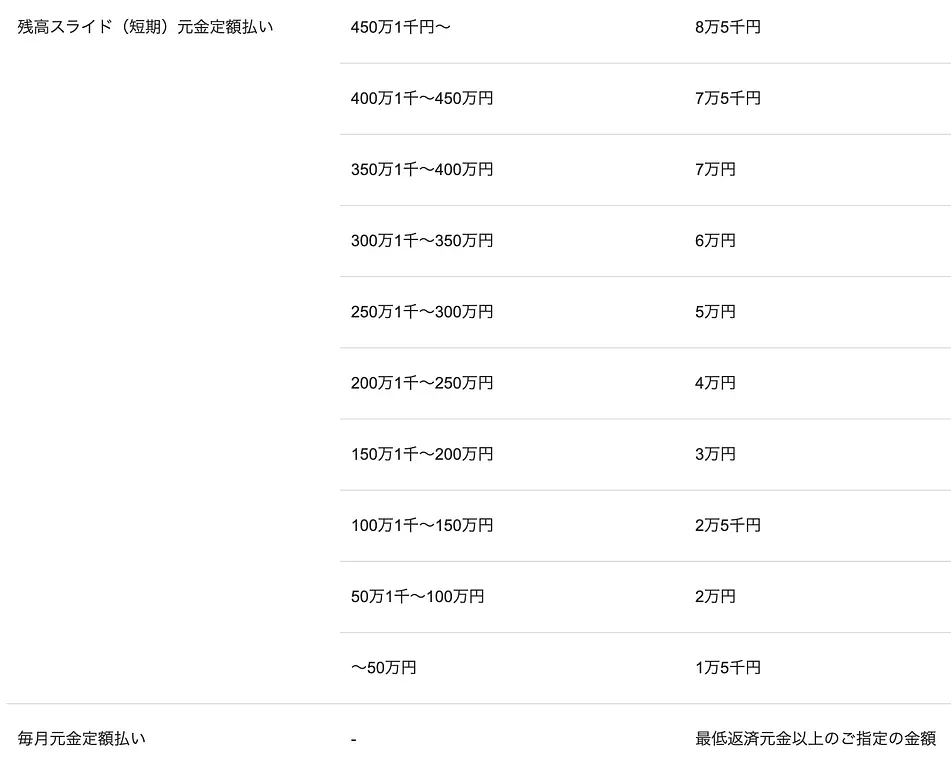Screen dimensions: 951x768
Task: Select the 350万1千〜400万円 balance range
Action: (422, 169)
